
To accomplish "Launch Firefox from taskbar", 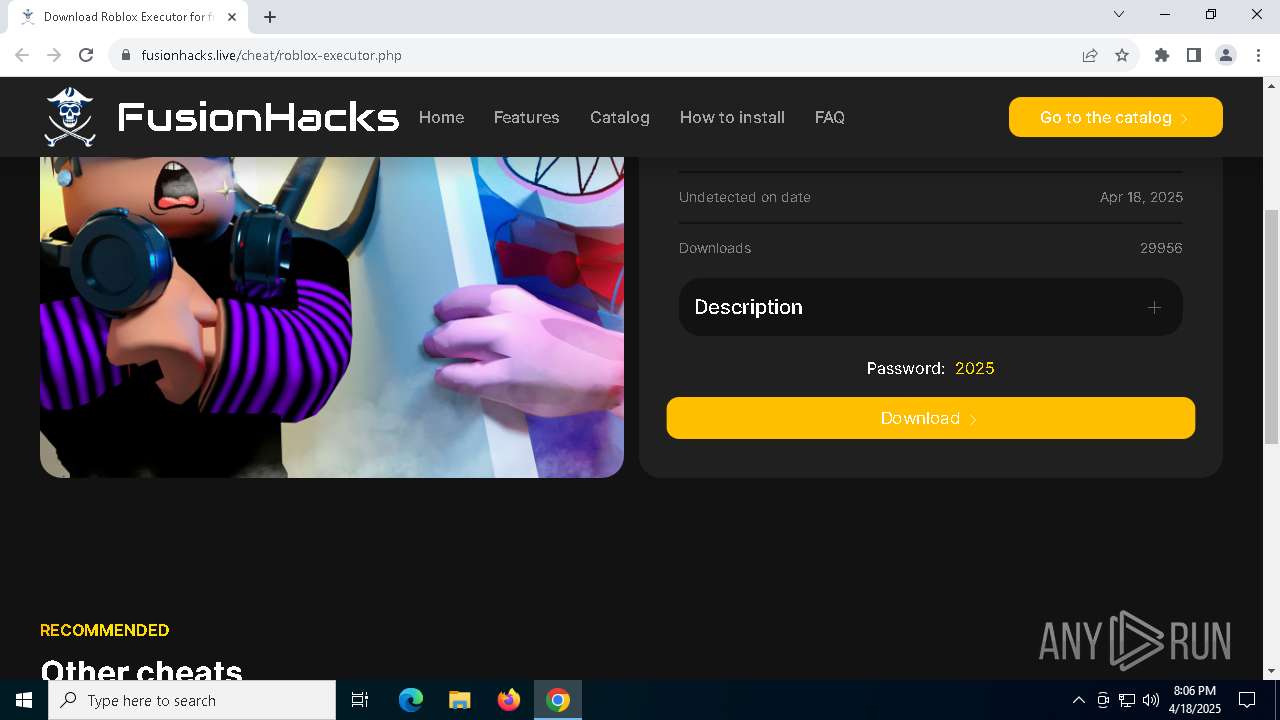I will click(x=509, y=700).
